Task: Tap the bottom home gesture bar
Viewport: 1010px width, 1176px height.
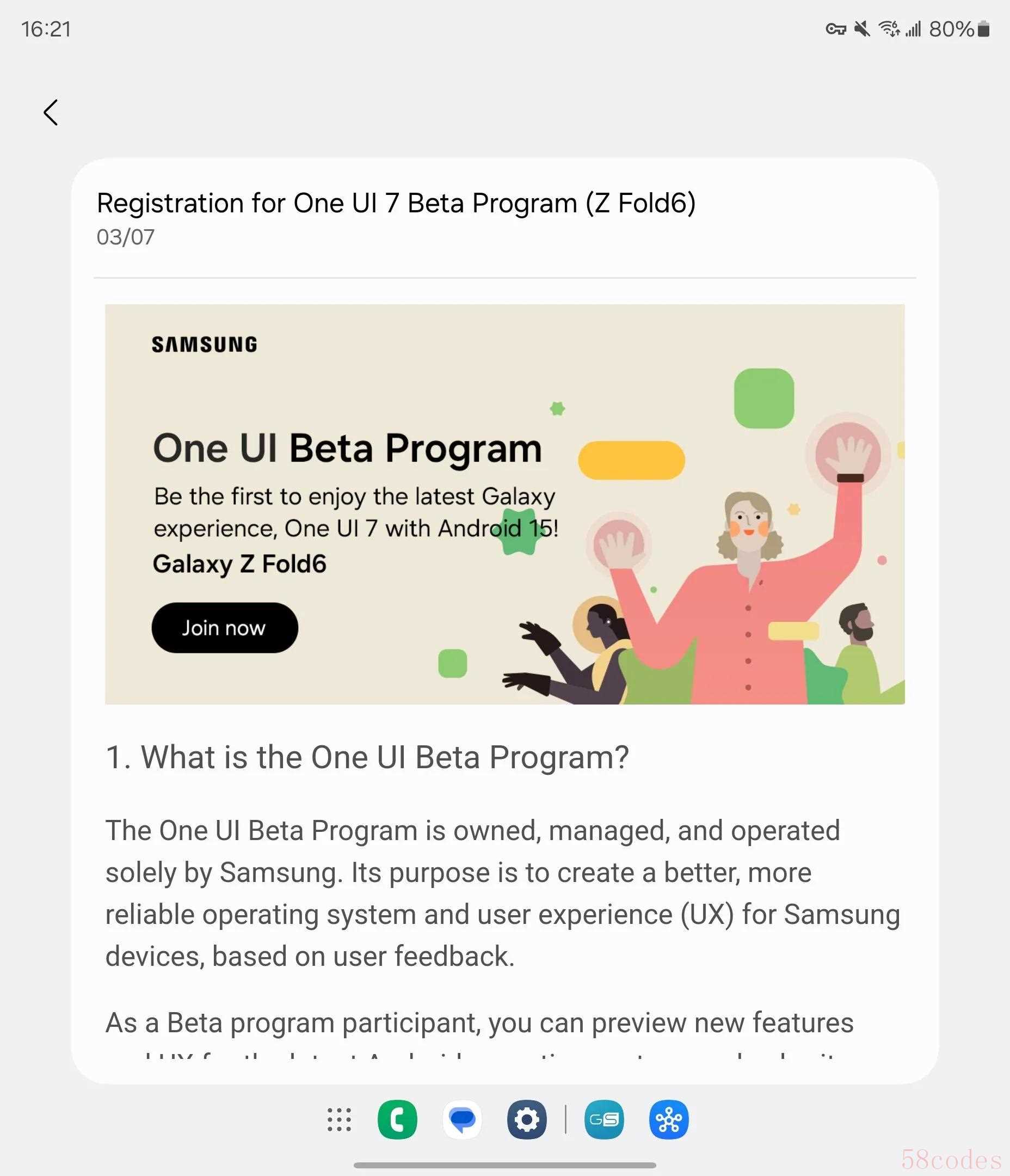Action: [x=504, y=1165]
